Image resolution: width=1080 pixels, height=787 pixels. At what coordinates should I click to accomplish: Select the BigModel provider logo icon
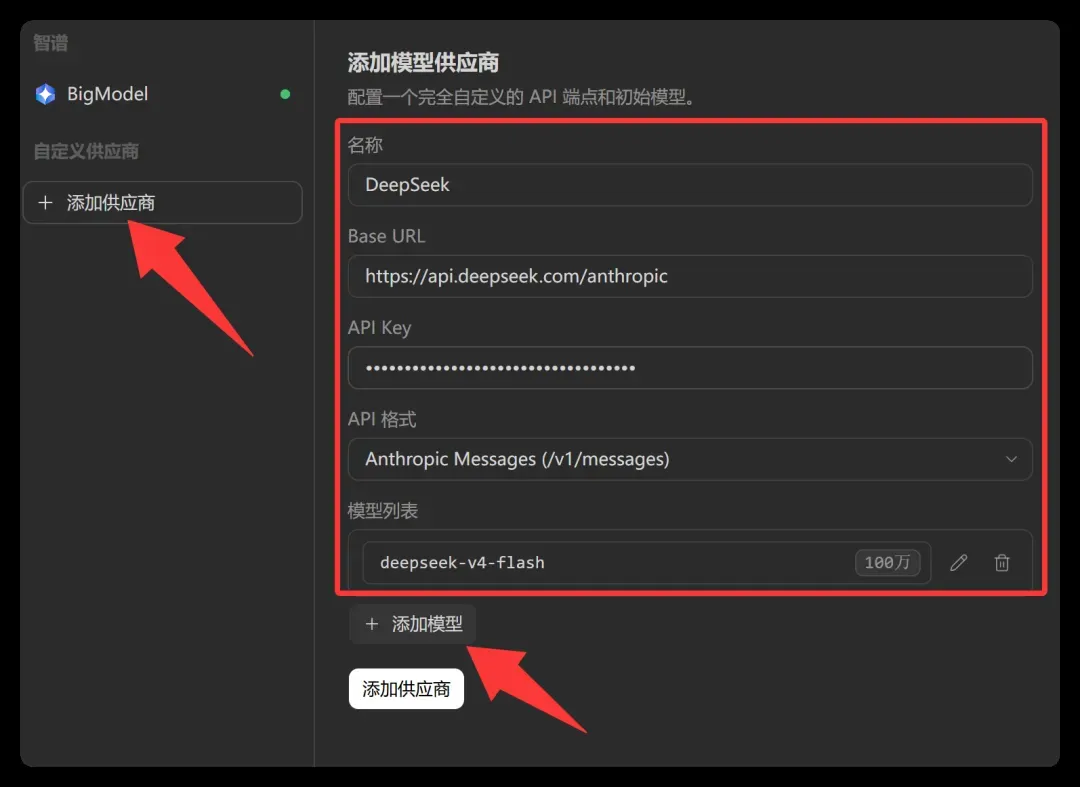45,94
